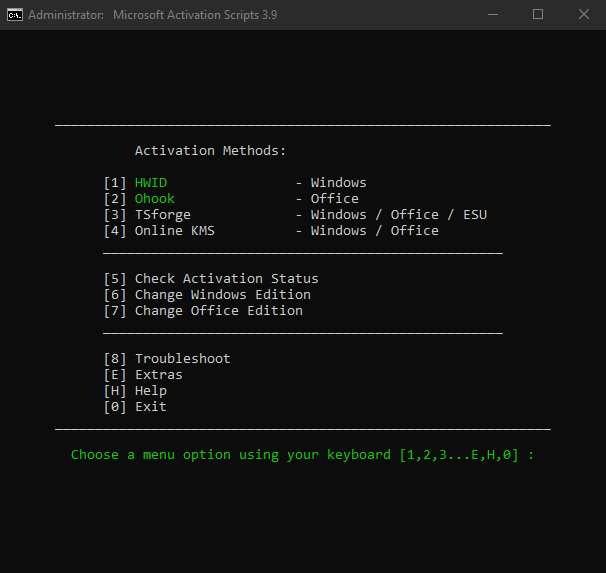Viewport: 606px width, 573px height.
Task: Click the TSforge menu option
Action: pyautogui.click(x=163, y=215)
